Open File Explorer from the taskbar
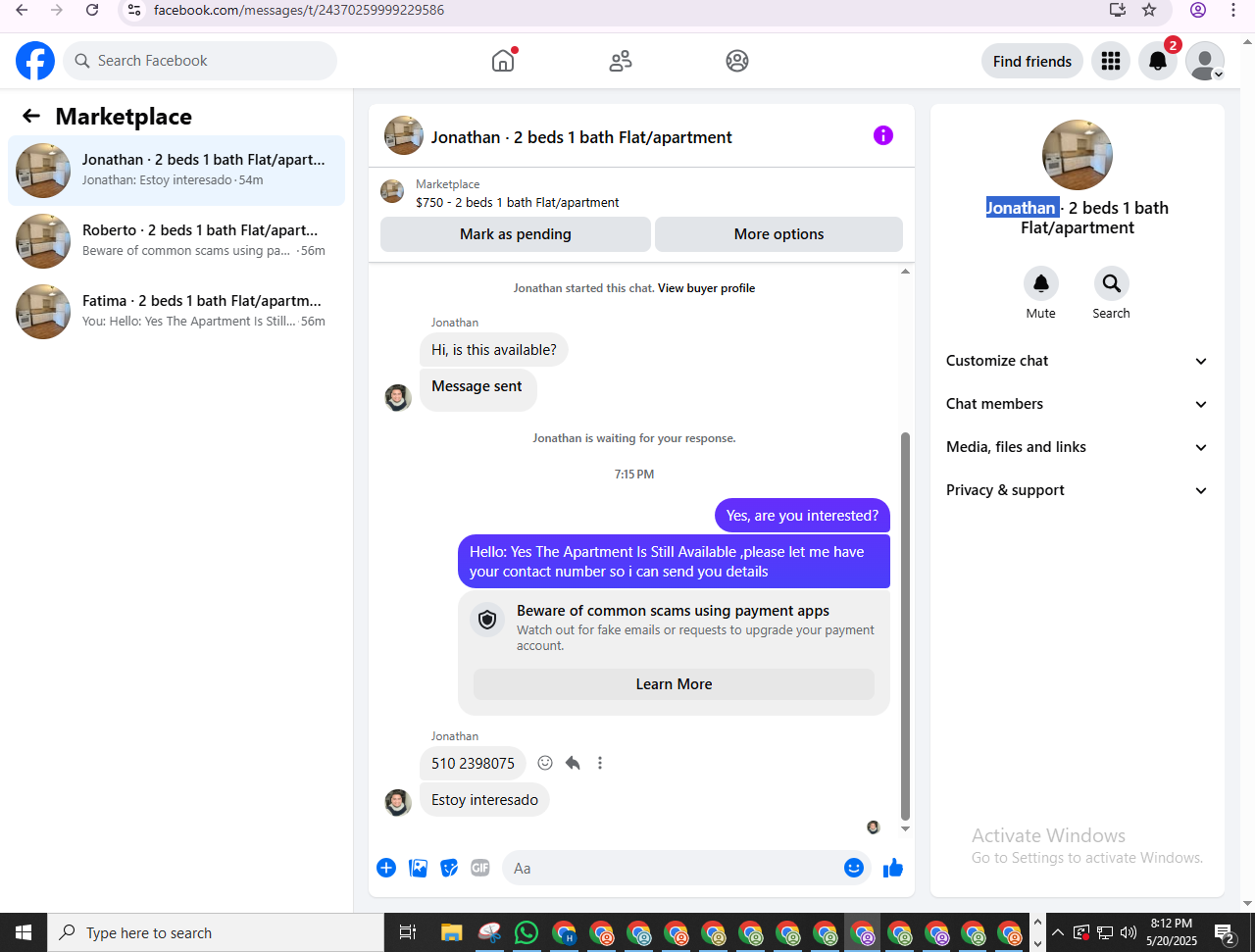This screenshot has width=1255, height=952. tap(451, 932)
